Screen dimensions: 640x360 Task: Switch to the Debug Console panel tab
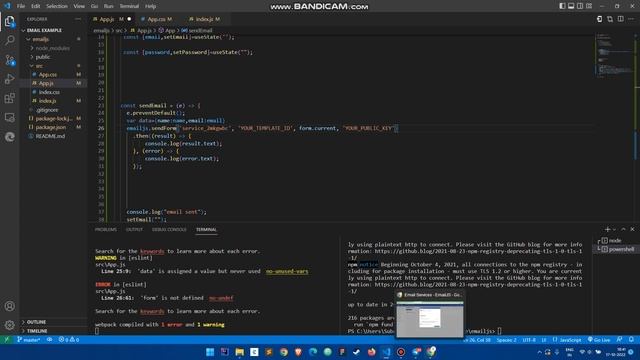tap(169, 229)
